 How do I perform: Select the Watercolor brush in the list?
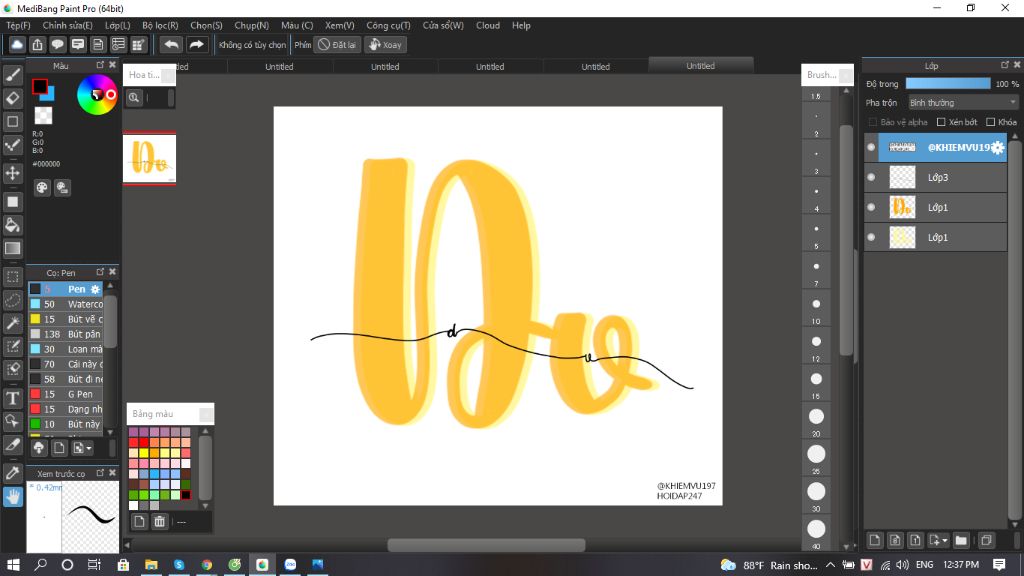coord(66,304)
